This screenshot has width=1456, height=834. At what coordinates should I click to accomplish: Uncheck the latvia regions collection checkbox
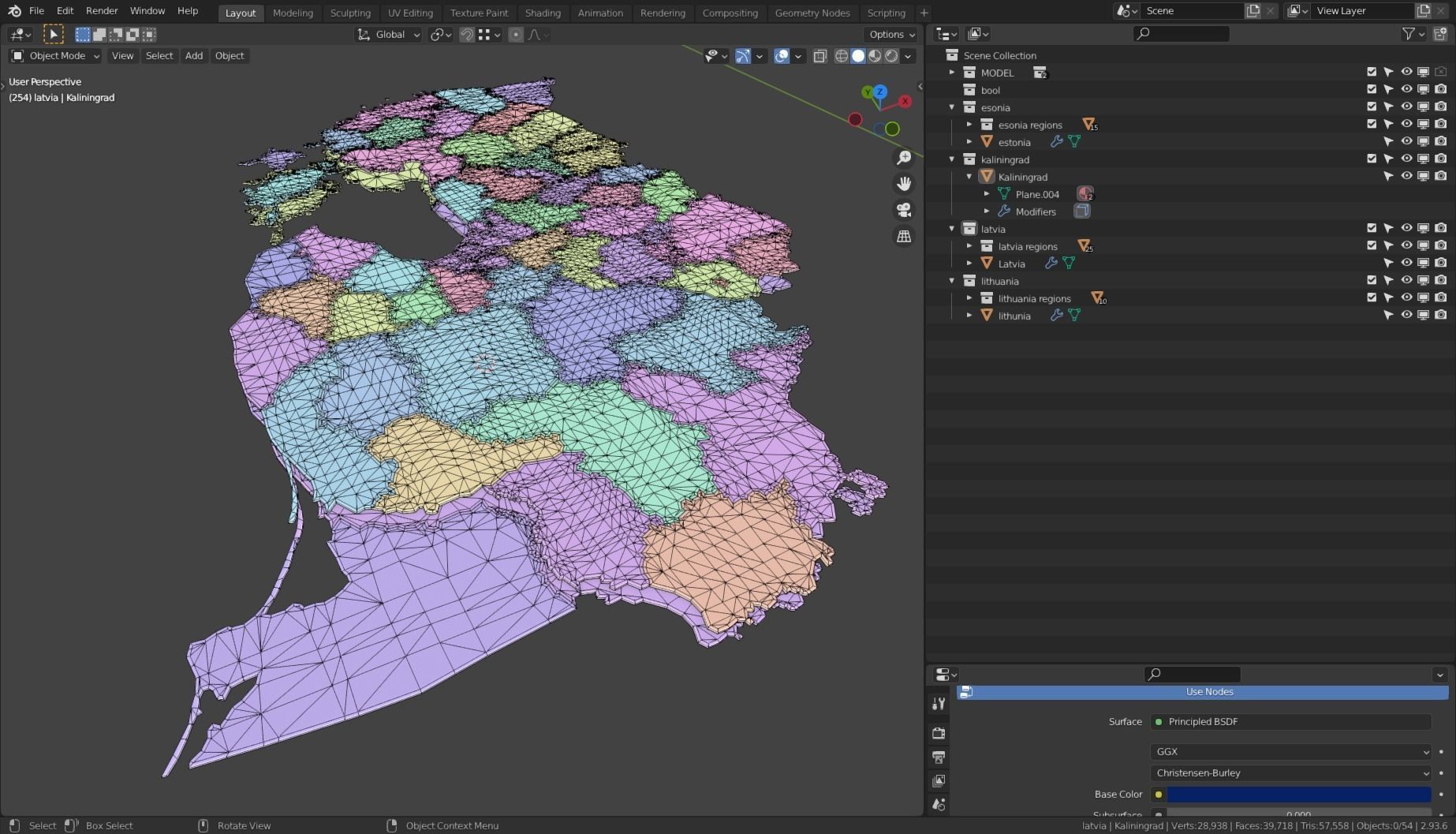[1372, 246]
